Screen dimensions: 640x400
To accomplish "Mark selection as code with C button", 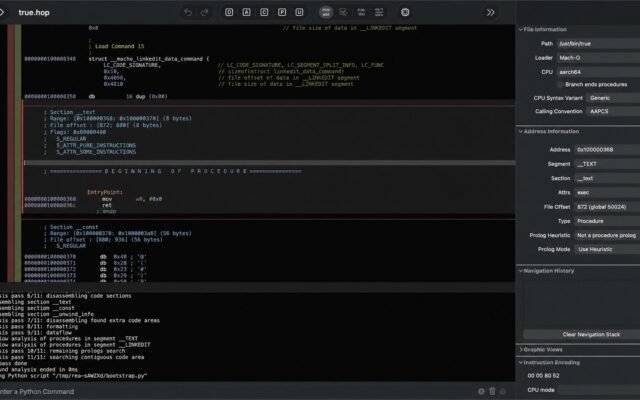I will [x=264, y=12].
